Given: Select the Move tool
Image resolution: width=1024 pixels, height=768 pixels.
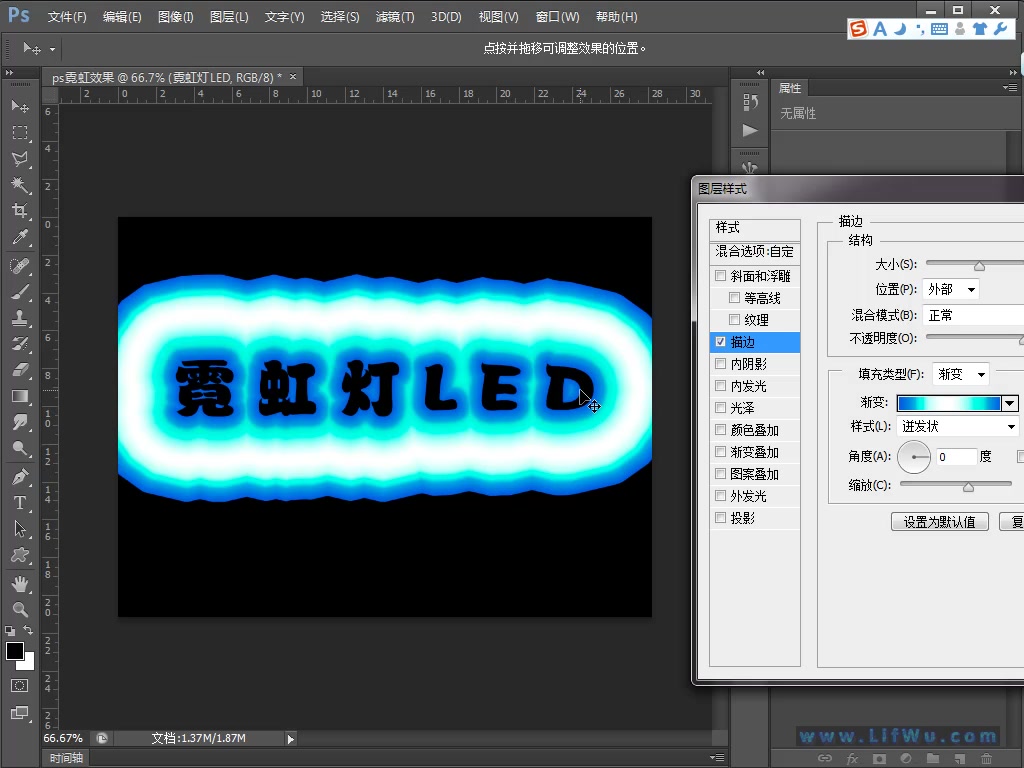Looking at the screenshot, I should click(x=20, y=105).
